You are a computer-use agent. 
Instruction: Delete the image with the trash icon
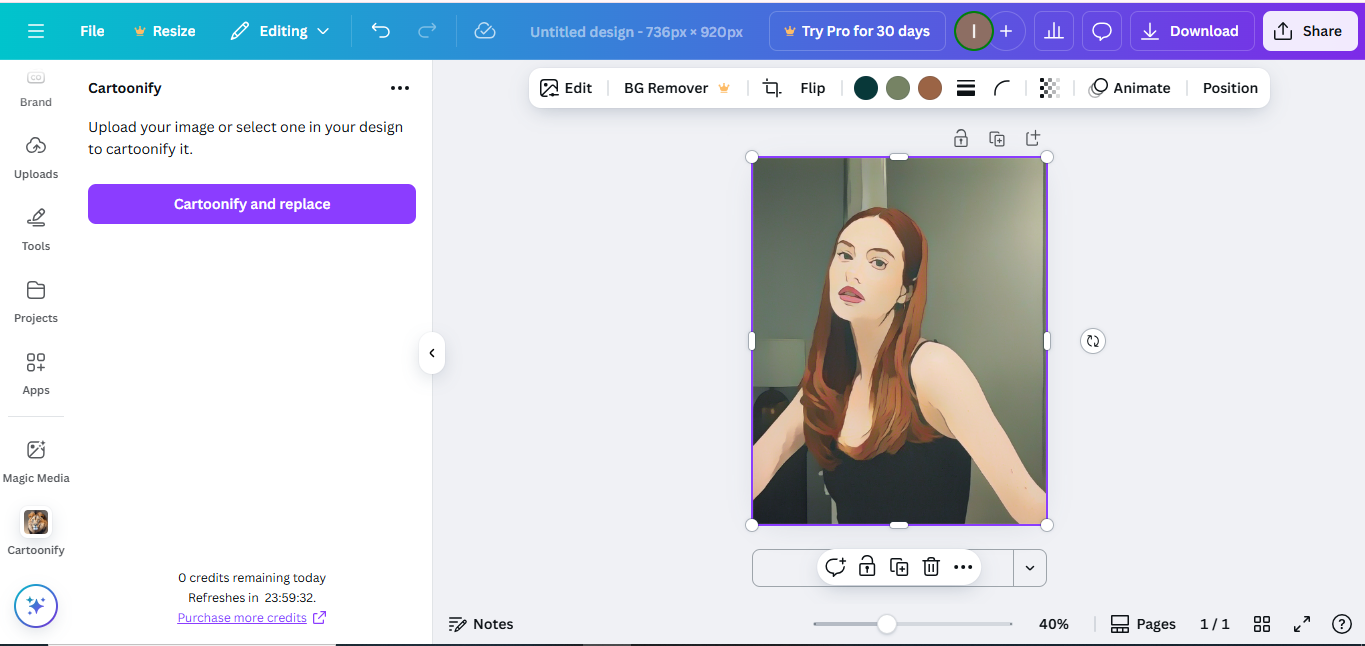[x=931, y=566]
